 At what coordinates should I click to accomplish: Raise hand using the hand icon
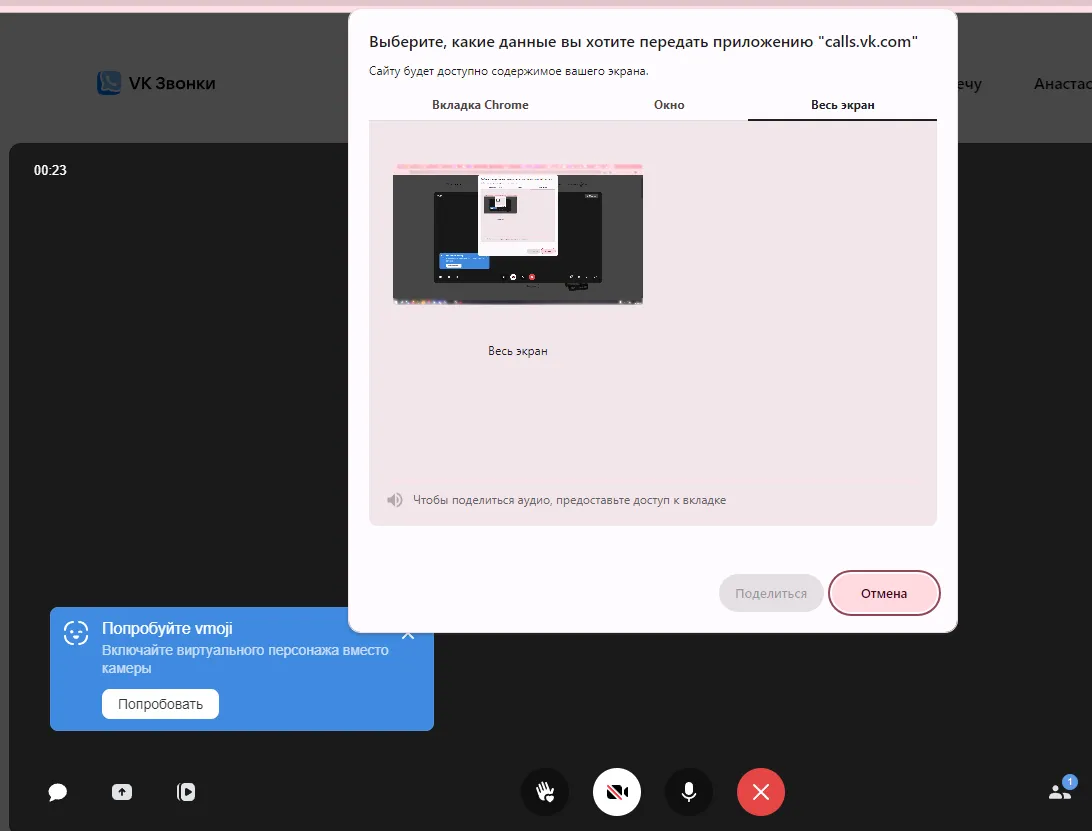[545, 792]
